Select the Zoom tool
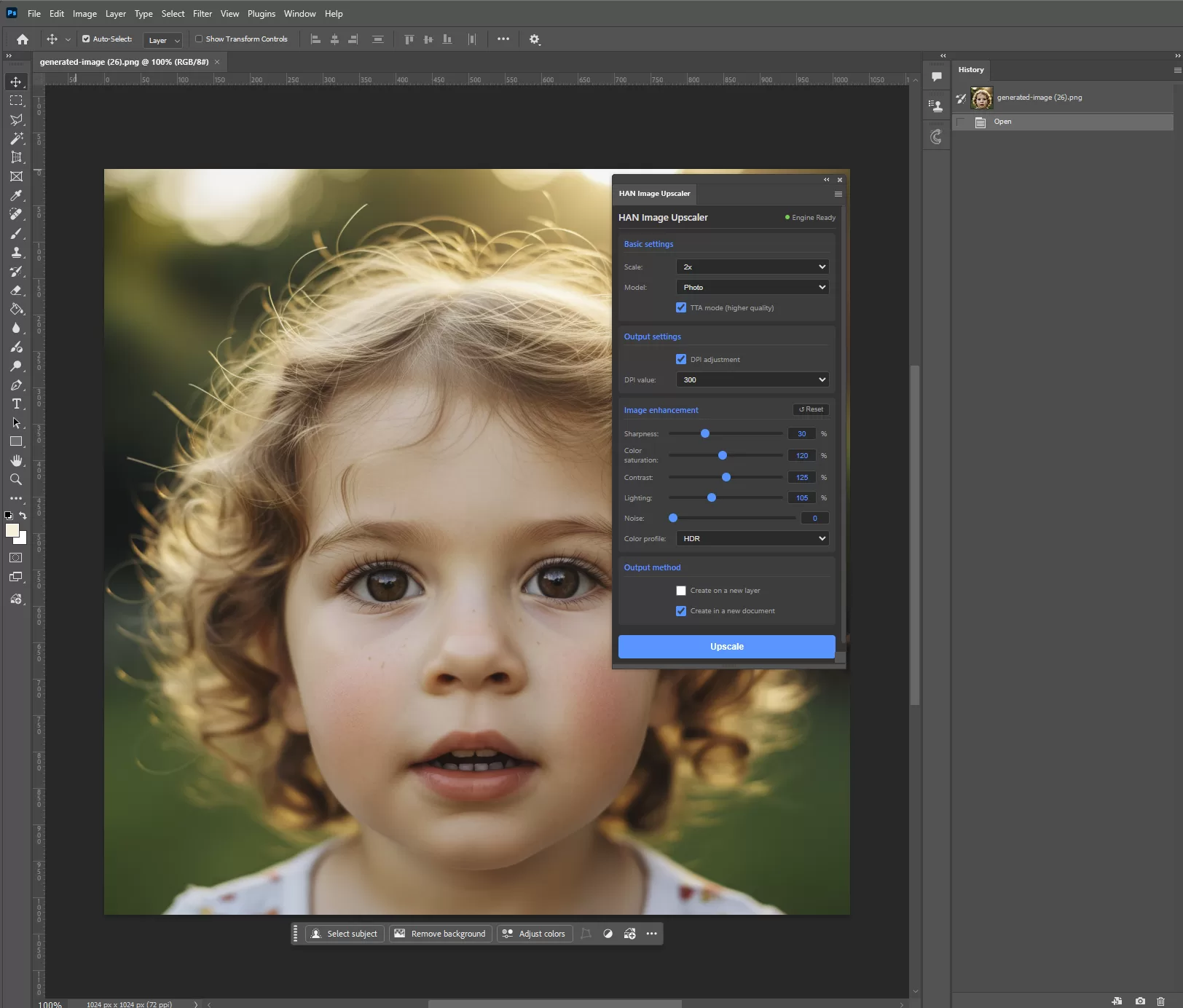This screenshot has height=1008, width=1183. [16, 479]
